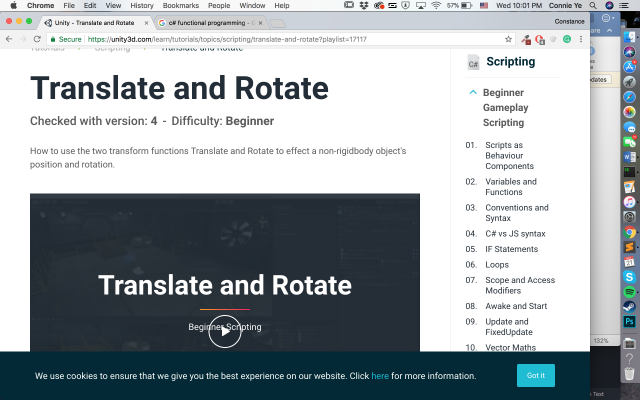Bookmark this page with the star
Screen dimensions: 640x400
508,39
